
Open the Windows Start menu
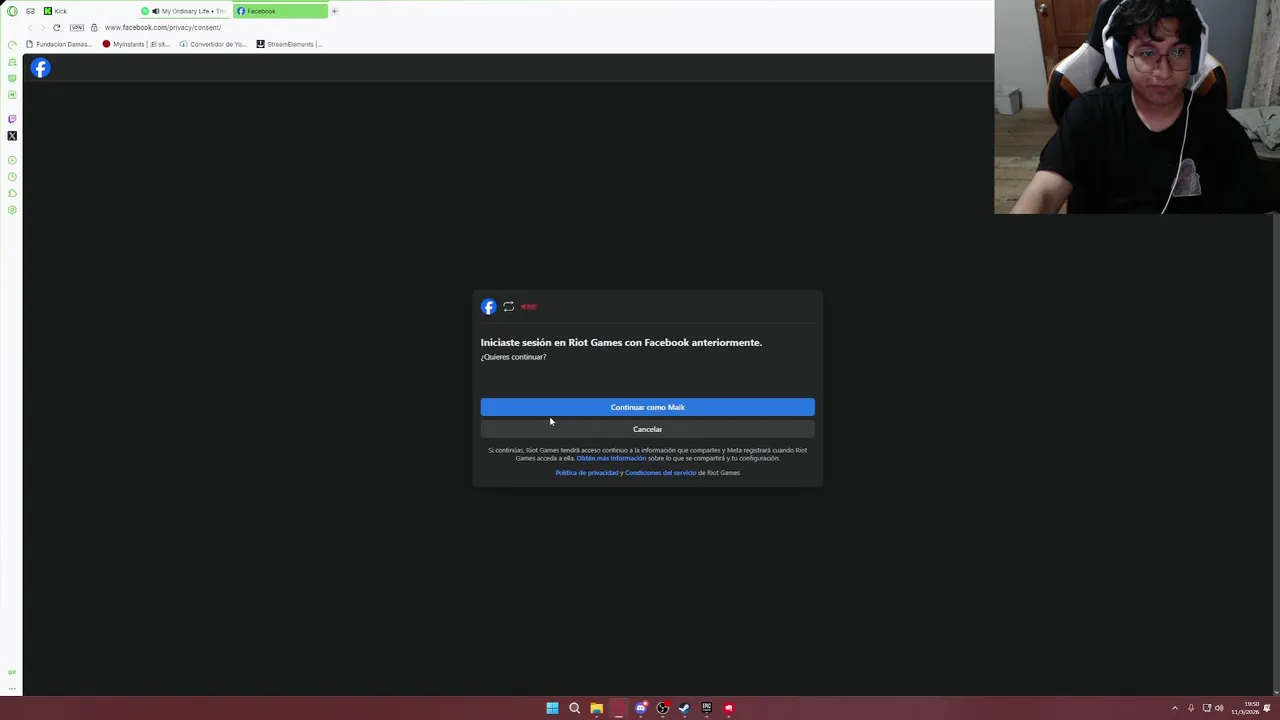click(552, 708)
